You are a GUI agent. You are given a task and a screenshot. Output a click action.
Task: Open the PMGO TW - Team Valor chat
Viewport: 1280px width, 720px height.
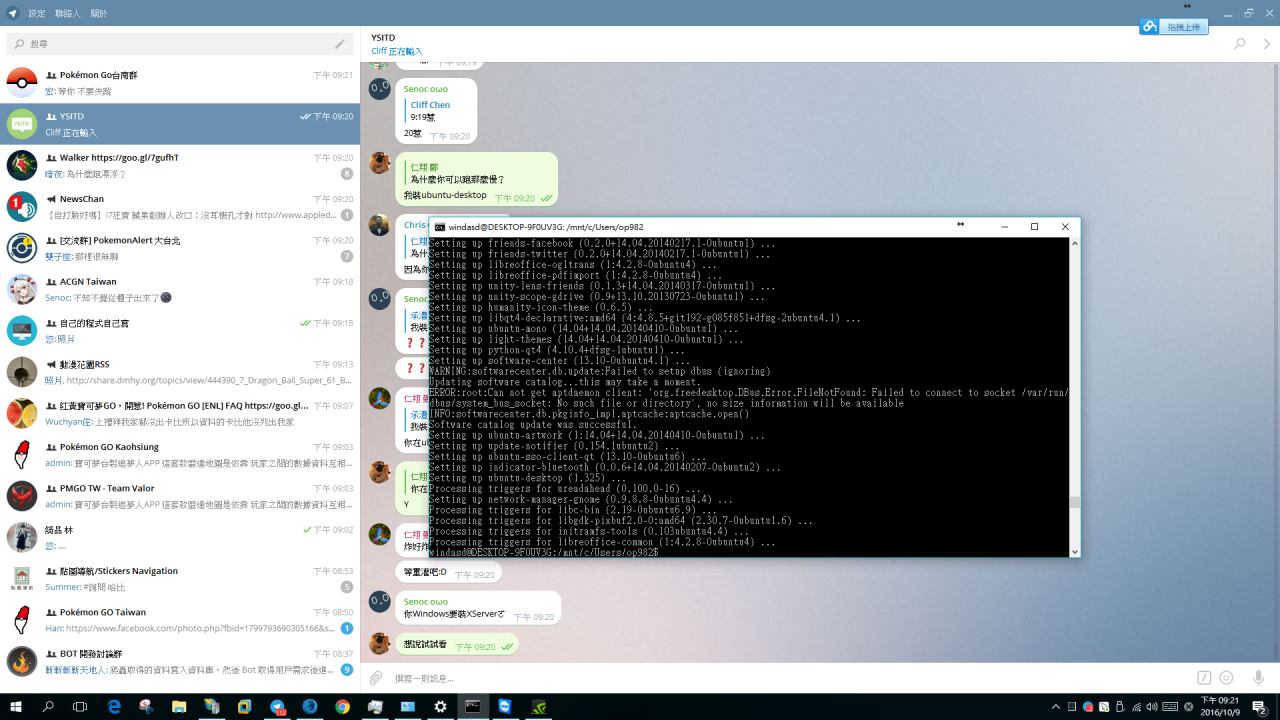pyautogui.click(x=180, y=496)
